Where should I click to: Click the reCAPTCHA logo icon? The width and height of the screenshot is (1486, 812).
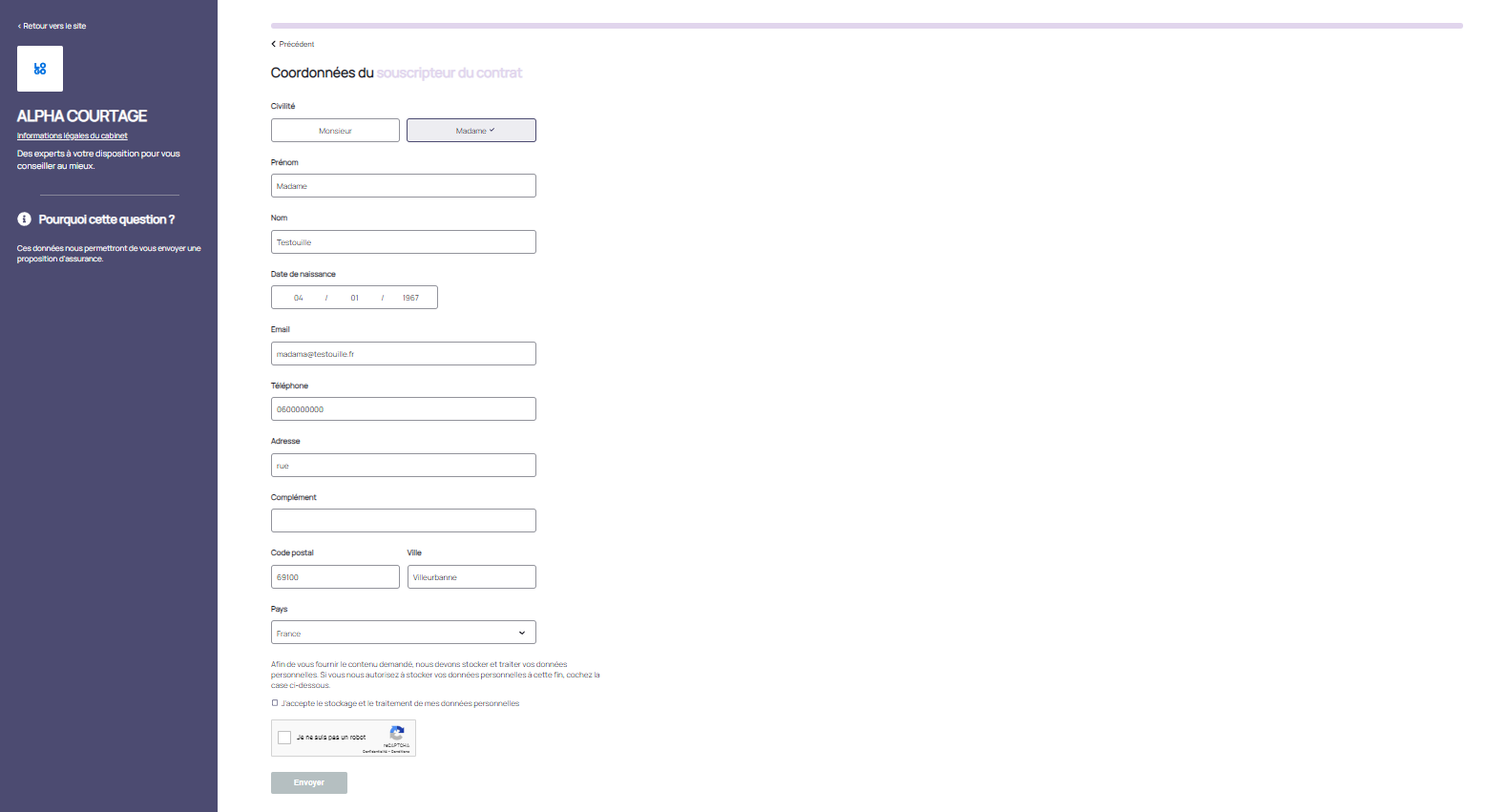397,733
